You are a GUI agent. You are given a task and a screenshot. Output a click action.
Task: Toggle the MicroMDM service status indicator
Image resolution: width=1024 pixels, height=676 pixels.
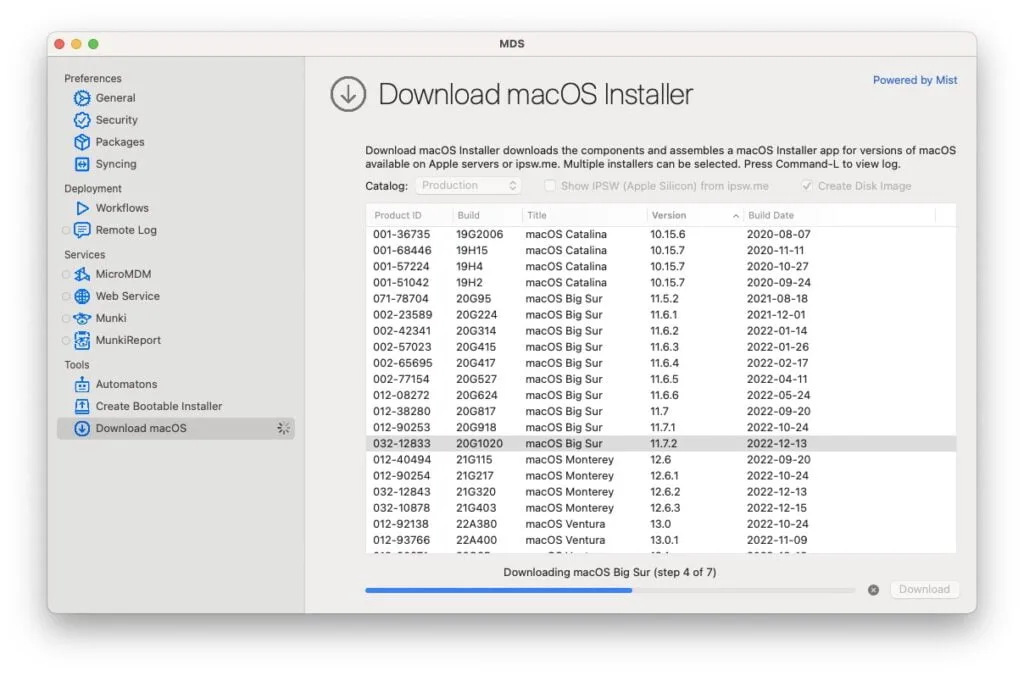tap(65, 274)
